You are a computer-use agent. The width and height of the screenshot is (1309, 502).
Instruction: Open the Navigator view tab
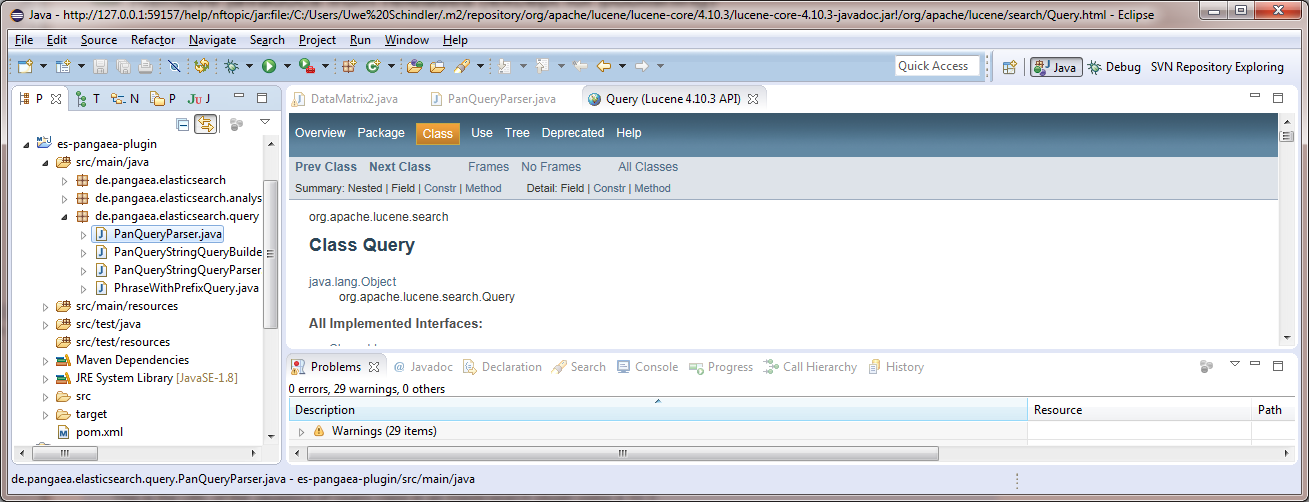pos(126,99)
